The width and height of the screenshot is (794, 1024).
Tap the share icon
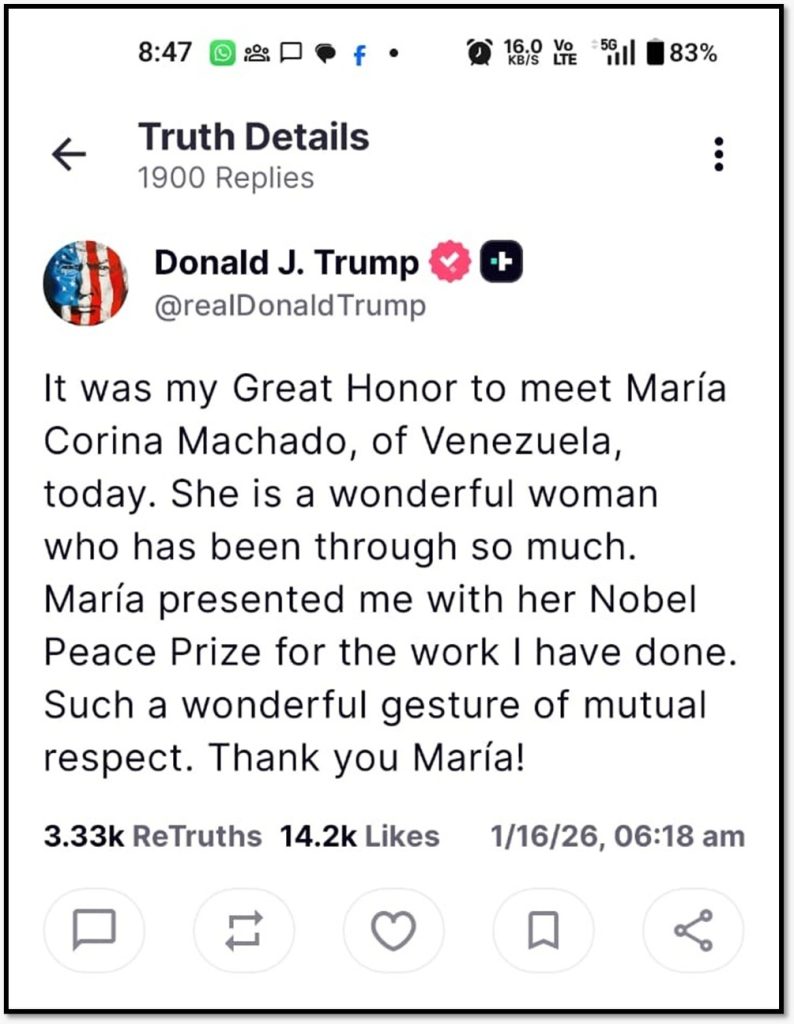(692, 931)
